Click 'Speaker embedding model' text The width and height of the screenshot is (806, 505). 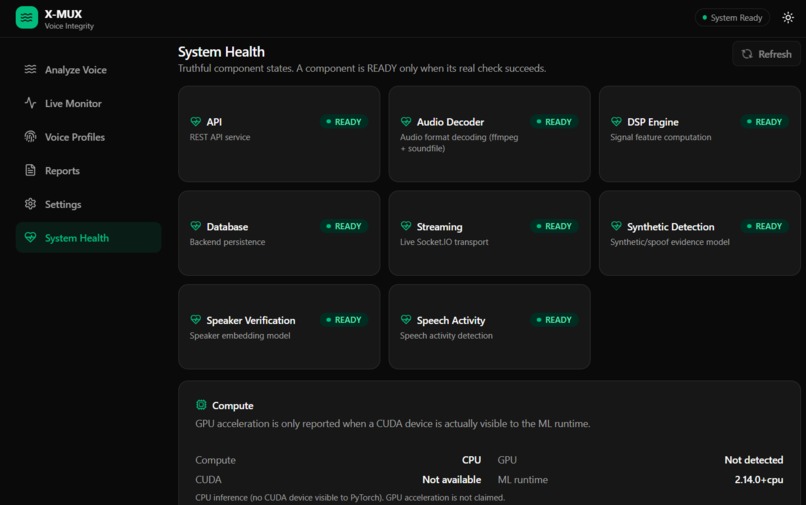(240, 335)
